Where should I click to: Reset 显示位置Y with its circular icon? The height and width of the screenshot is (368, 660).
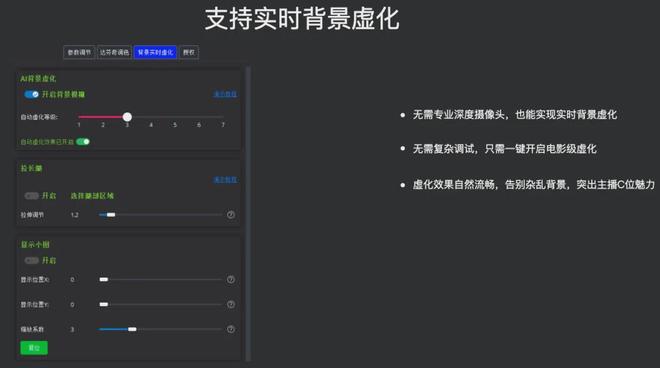(231, 304)
